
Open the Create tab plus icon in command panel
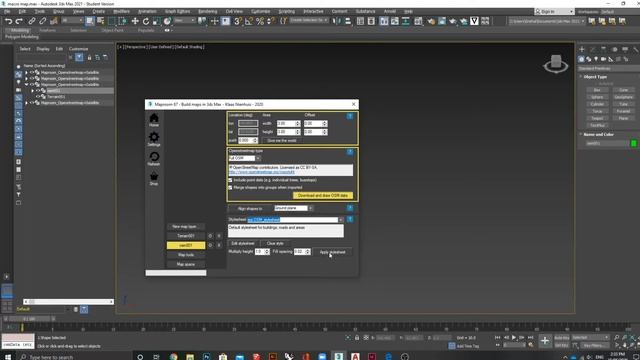click(x=582, y=49)
